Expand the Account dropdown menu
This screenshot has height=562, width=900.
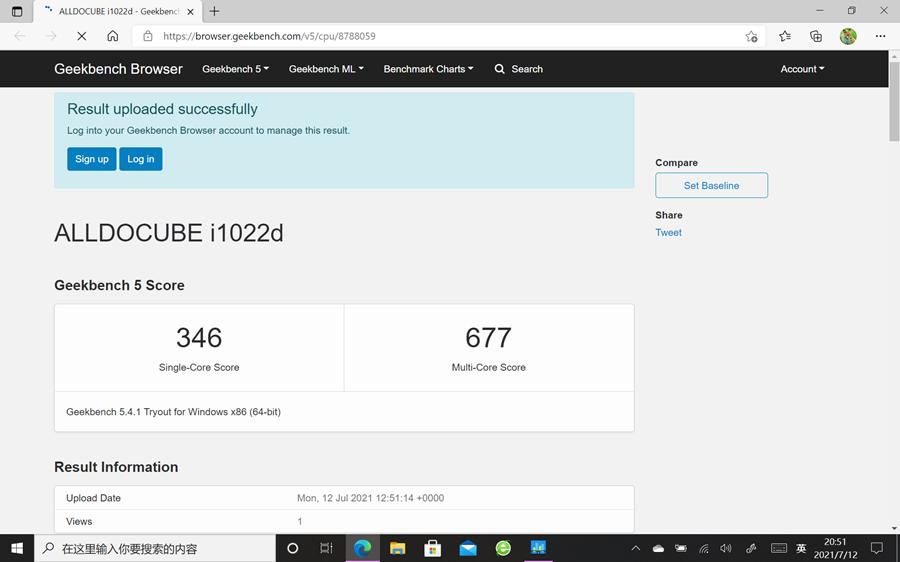point(802,69)
